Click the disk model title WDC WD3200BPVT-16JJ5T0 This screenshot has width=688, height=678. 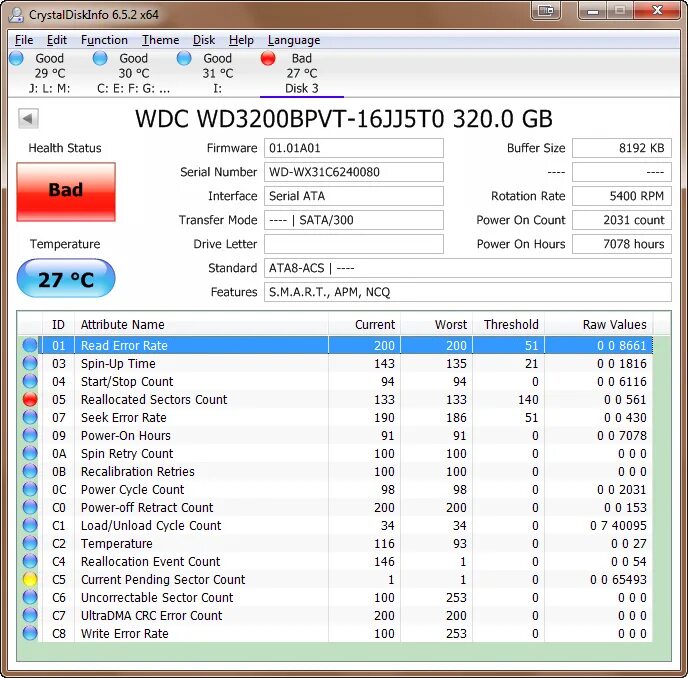pos(290,118)
